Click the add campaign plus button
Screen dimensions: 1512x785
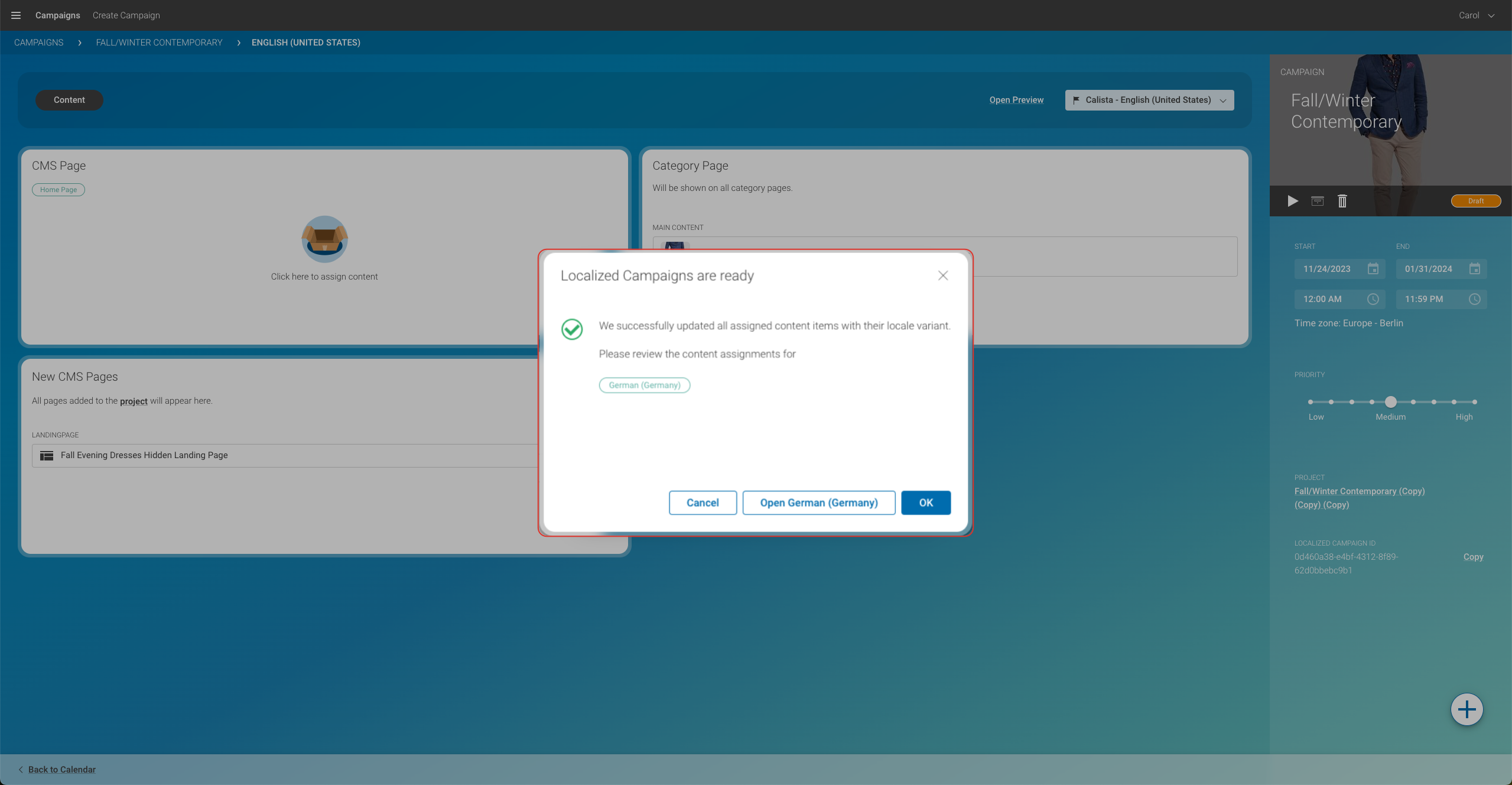[x=1466, y=709]
